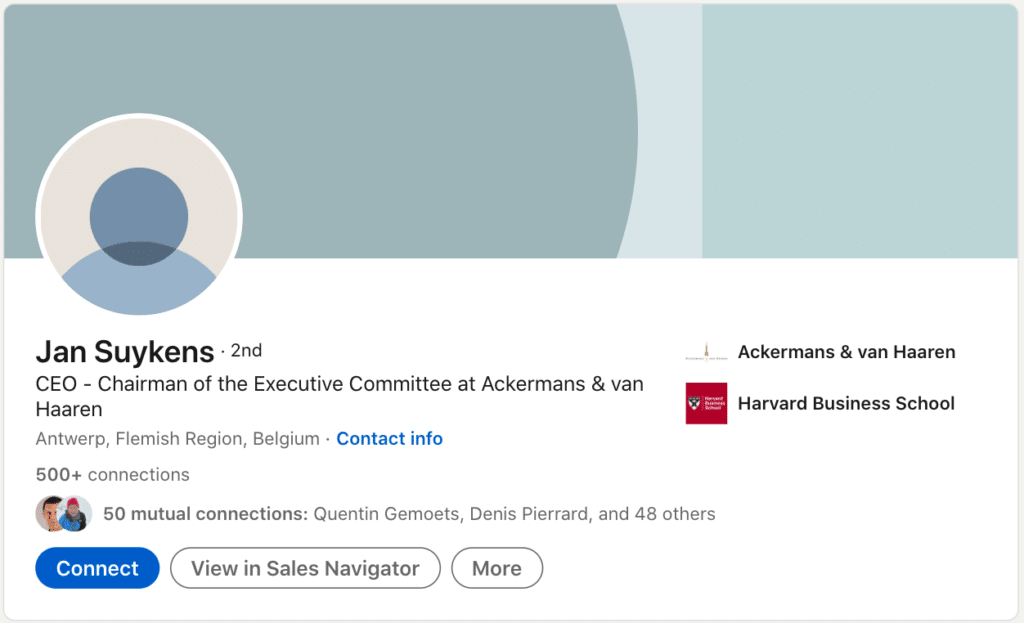Click Denis Pierrard in mutual connections

click(528, 514)
